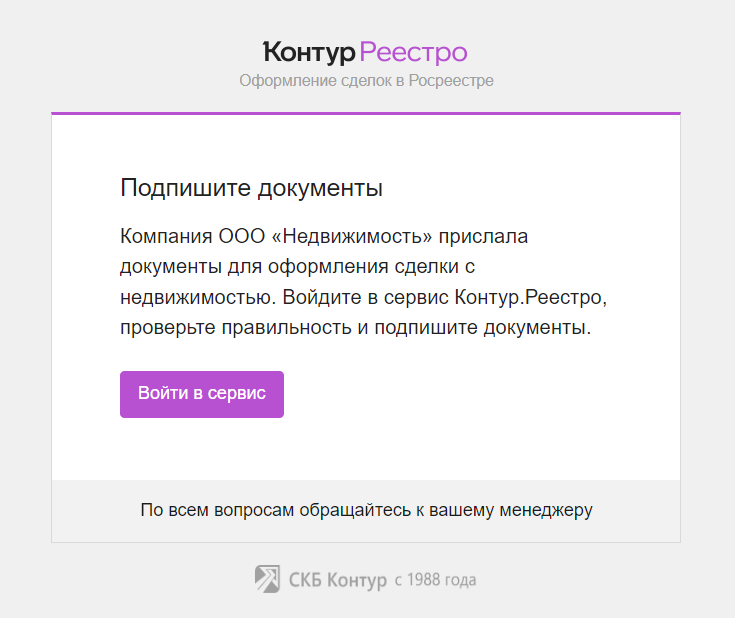735x618 pixels.
Task: Click the word «менеджеру» in footer
Action: (546, 511)
